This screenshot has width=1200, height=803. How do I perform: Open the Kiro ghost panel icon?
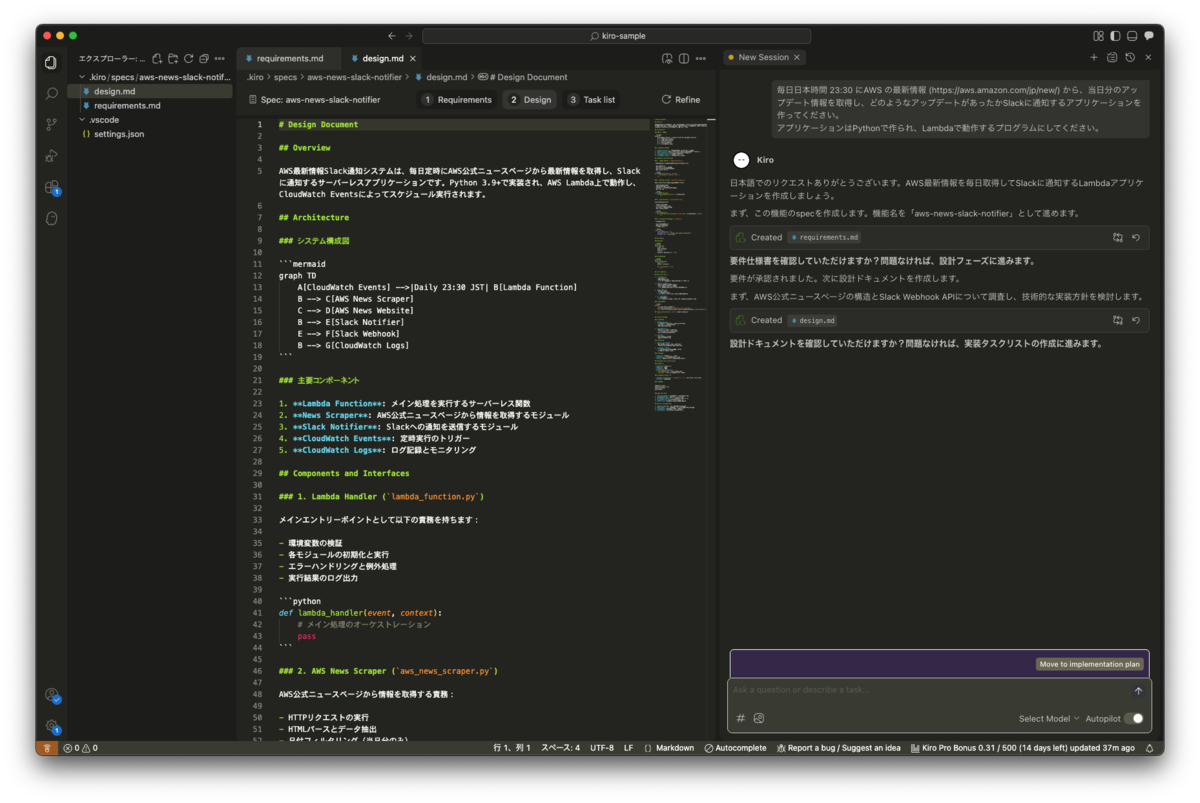click(x=51, y=218)
